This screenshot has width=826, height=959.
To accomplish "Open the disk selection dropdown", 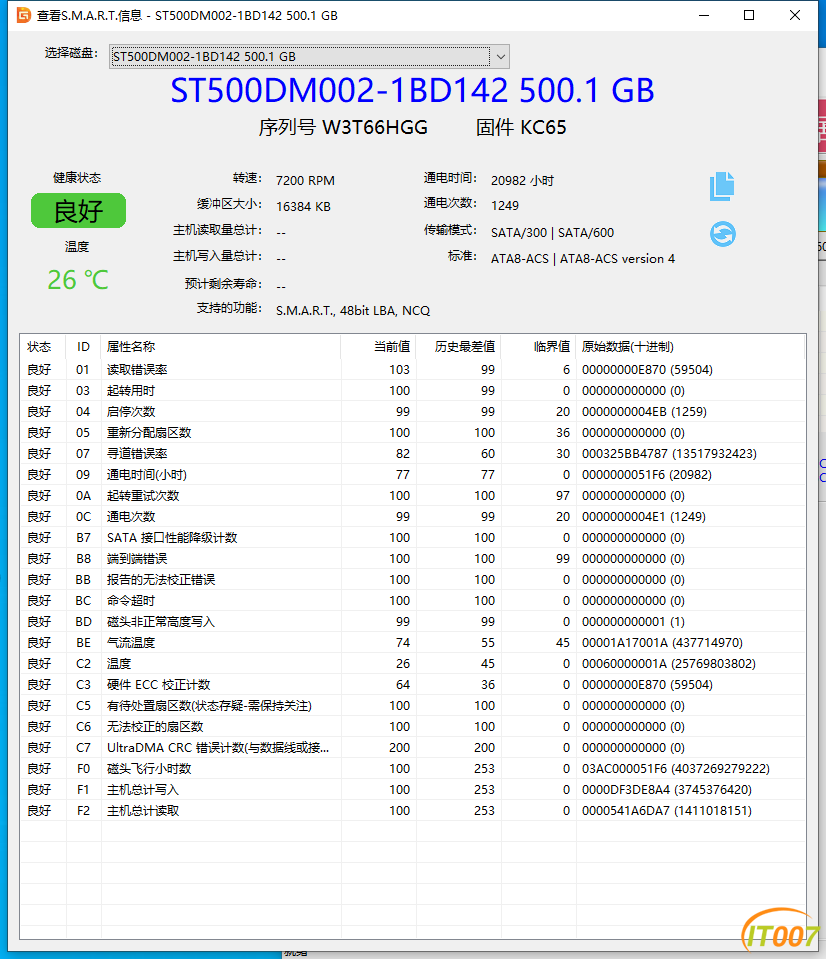I will (x=309, y=57).
